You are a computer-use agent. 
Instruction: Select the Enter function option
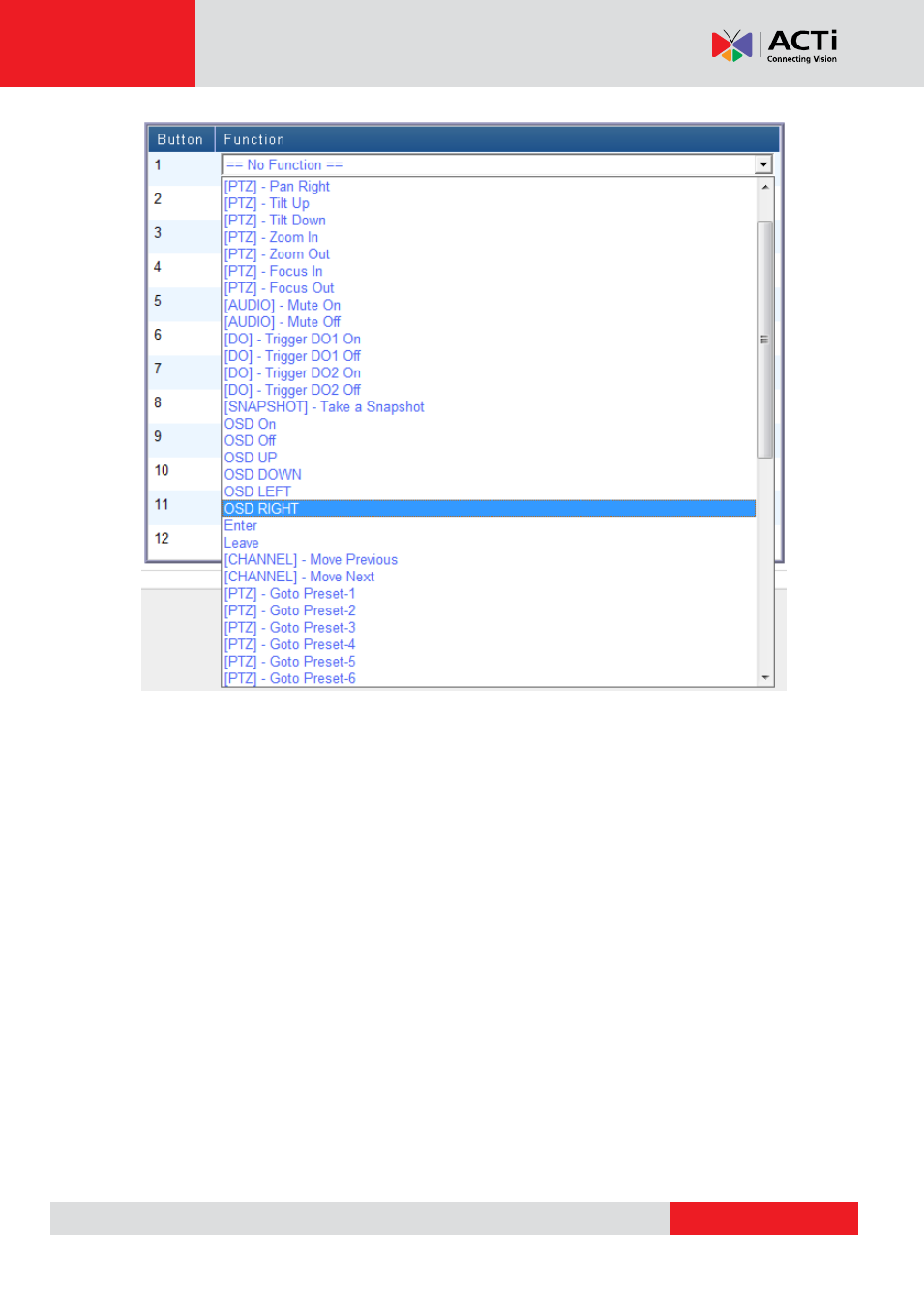[241, 526]
